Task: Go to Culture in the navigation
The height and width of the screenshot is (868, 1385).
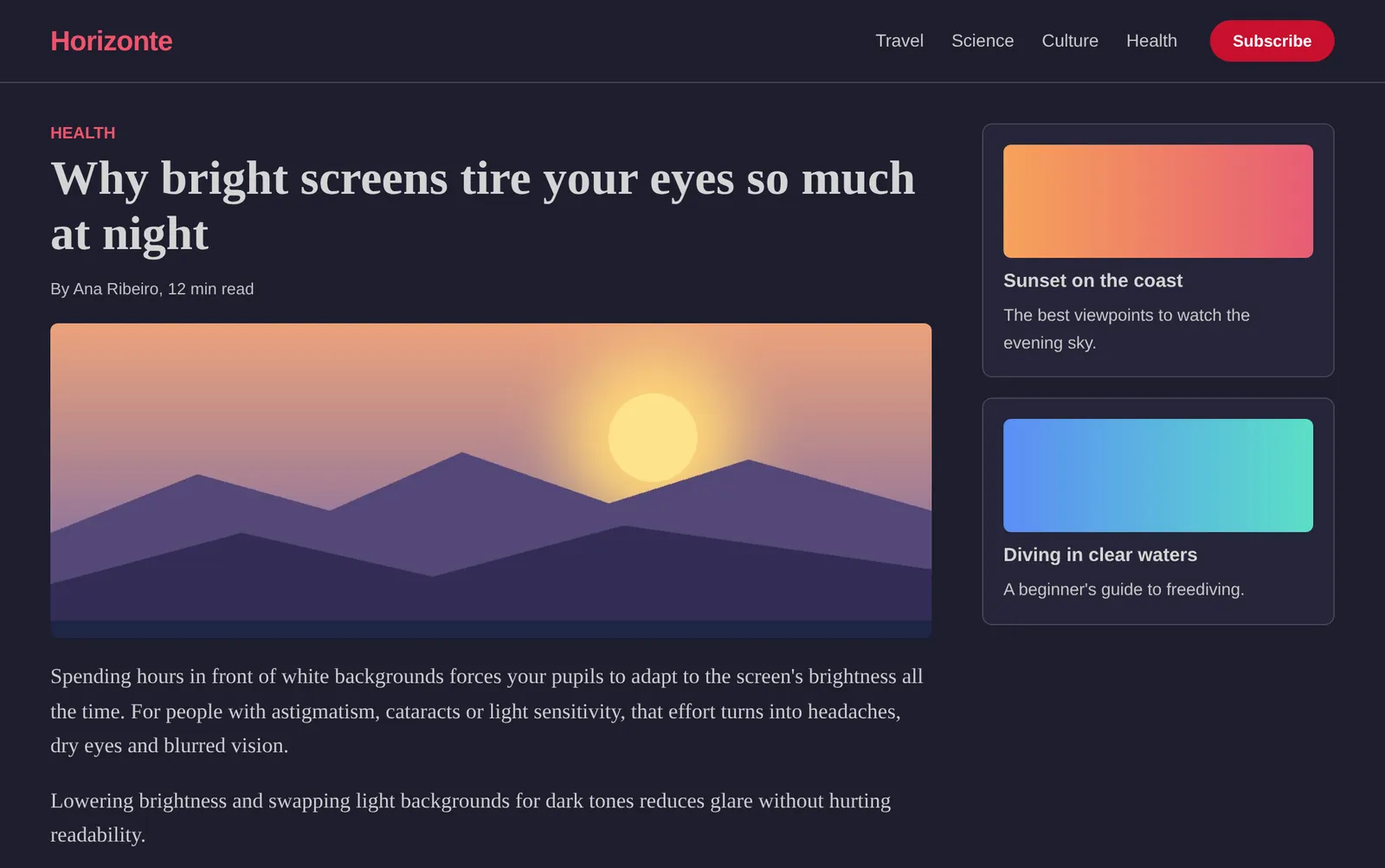Action: coord(1070,41)
